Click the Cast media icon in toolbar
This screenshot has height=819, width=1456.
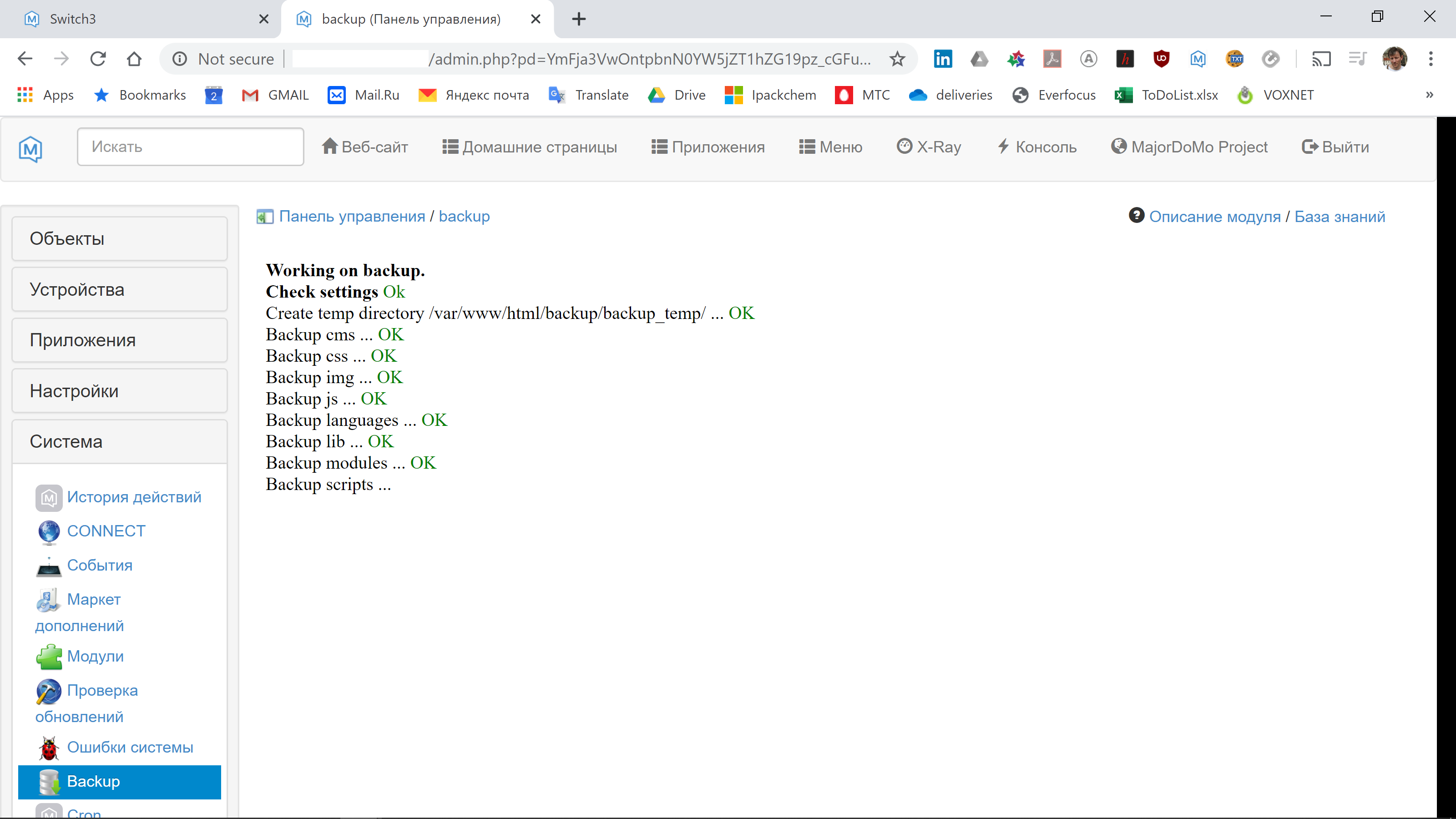[1321, 59]
